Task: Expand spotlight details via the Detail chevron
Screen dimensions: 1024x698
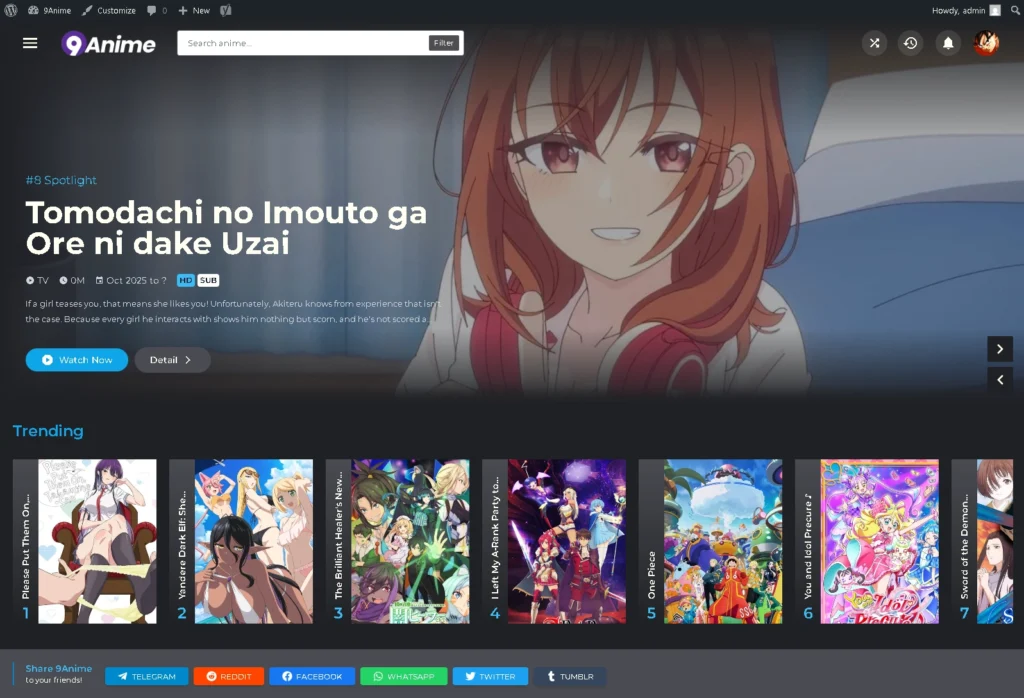Action: (x=172, y=360)
